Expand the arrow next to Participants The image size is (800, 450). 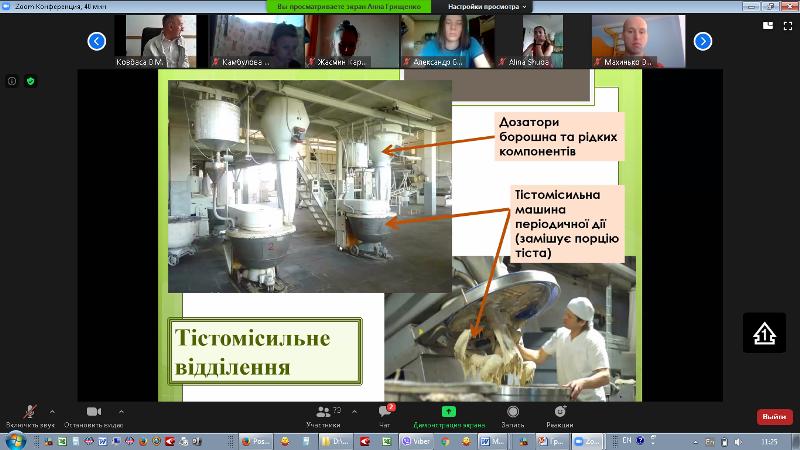tap(355, 411)
